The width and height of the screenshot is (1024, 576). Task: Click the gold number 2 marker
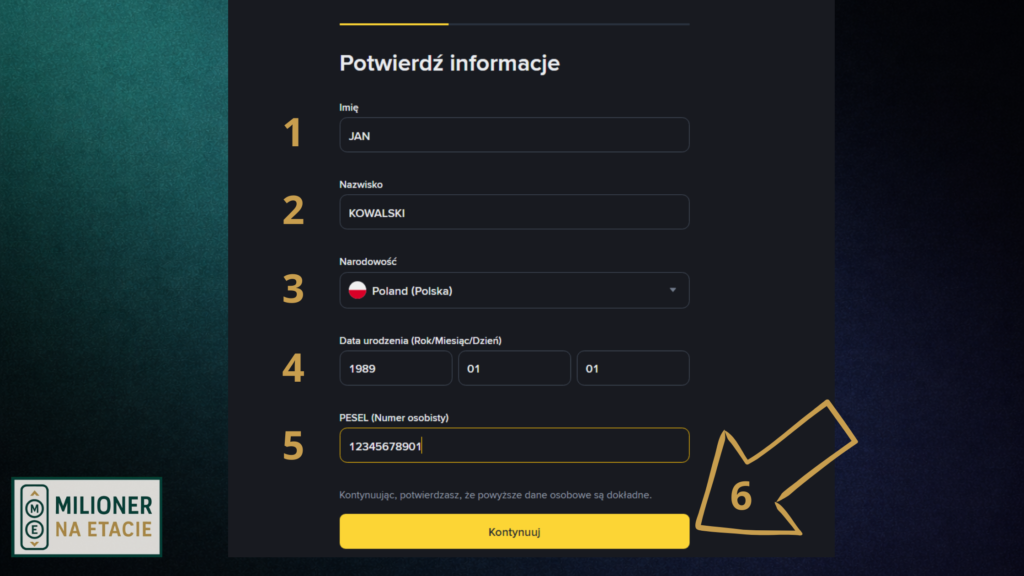(292, 211)
